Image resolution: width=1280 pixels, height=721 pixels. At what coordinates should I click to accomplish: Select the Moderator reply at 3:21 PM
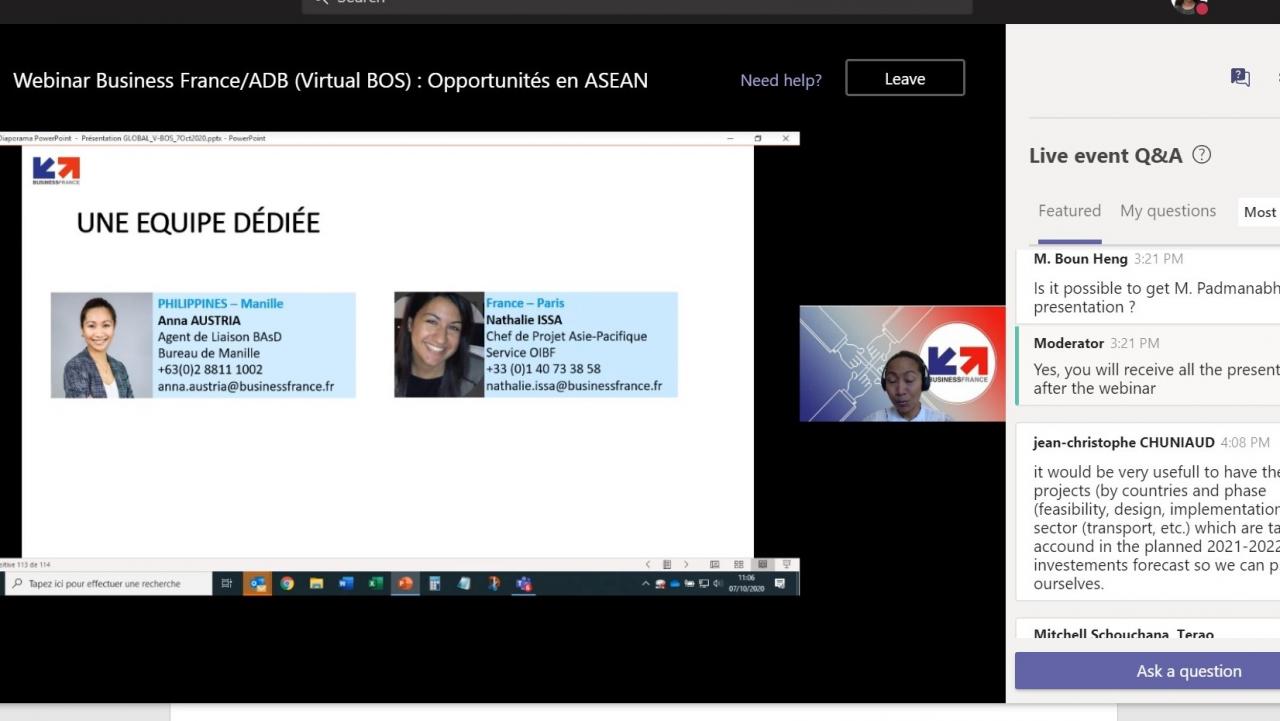[1148, 365]
